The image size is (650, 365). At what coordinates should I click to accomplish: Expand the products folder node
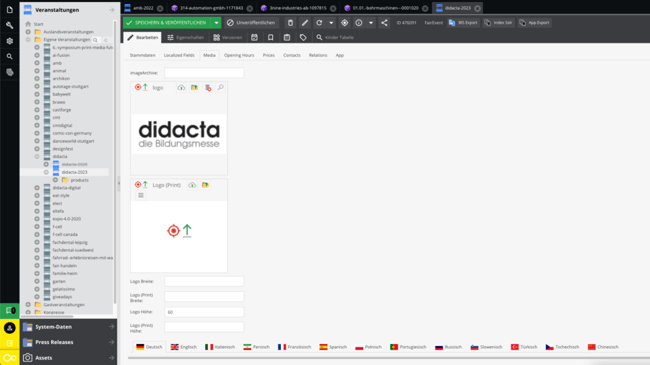coord(55,180)
